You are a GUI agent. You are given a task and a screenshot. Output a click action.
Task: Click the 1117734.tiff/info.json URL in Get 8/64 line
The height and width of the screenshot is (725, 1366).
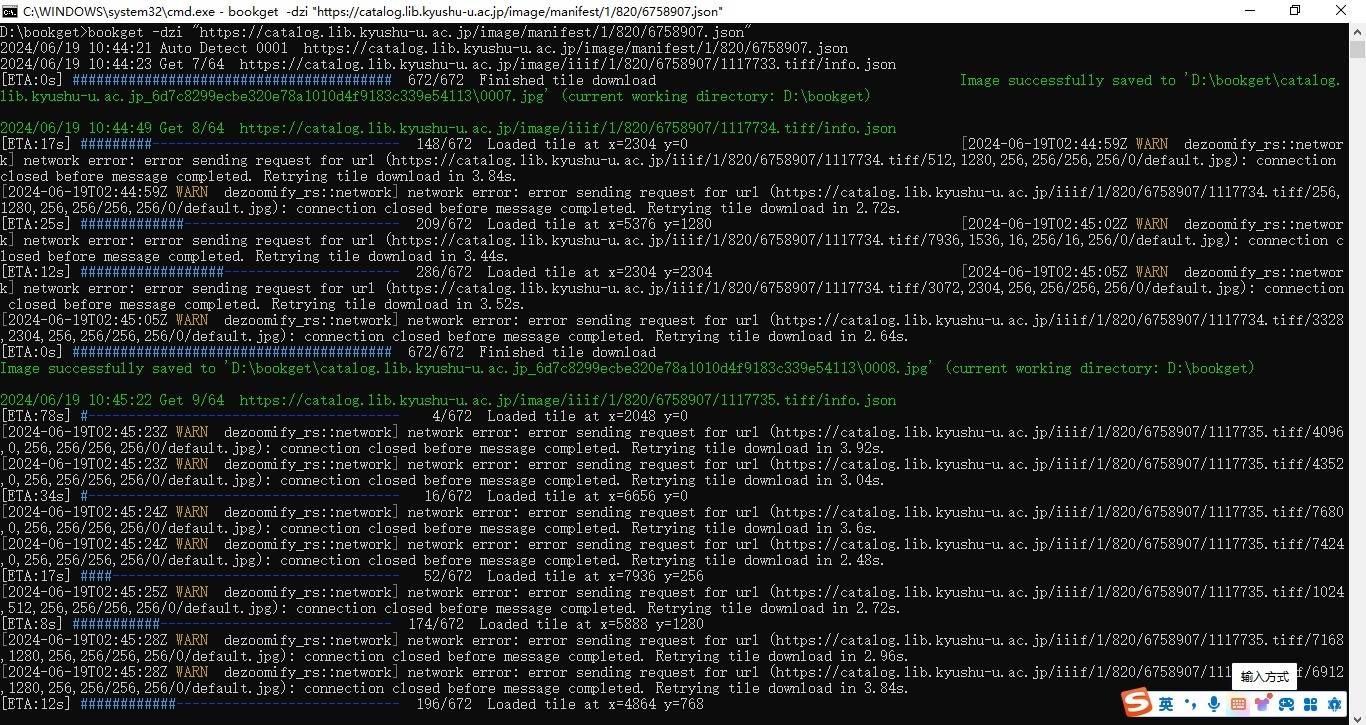pyautogui.click(x=567, y=128)
